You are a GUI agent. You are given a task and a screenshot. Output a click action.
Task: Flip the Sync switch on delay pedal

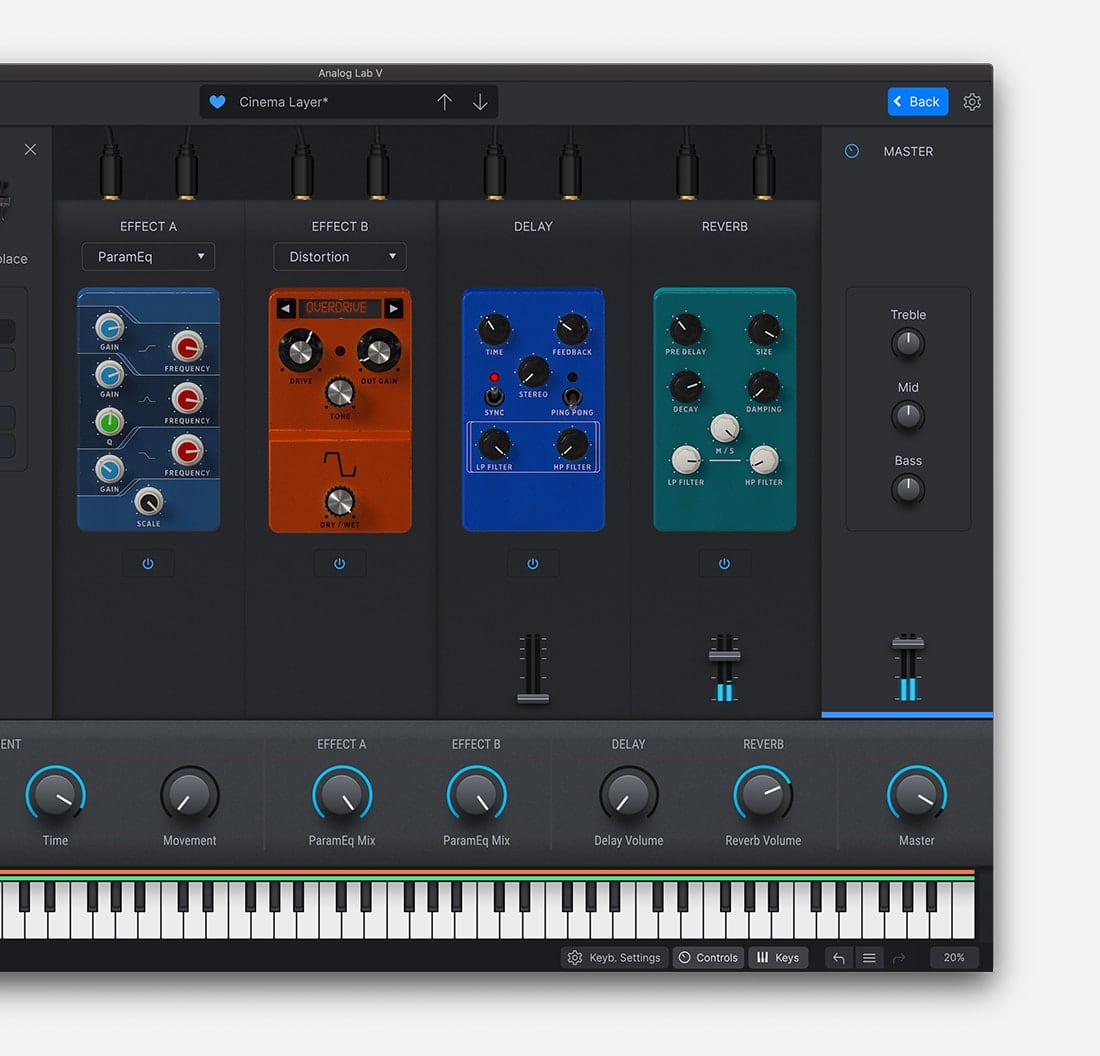(494, 396)
